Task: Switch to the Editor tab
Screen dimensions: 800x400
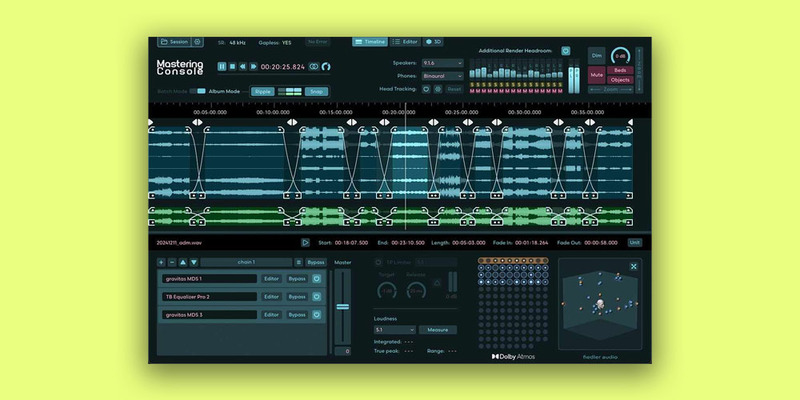Action: pos(405,42)
